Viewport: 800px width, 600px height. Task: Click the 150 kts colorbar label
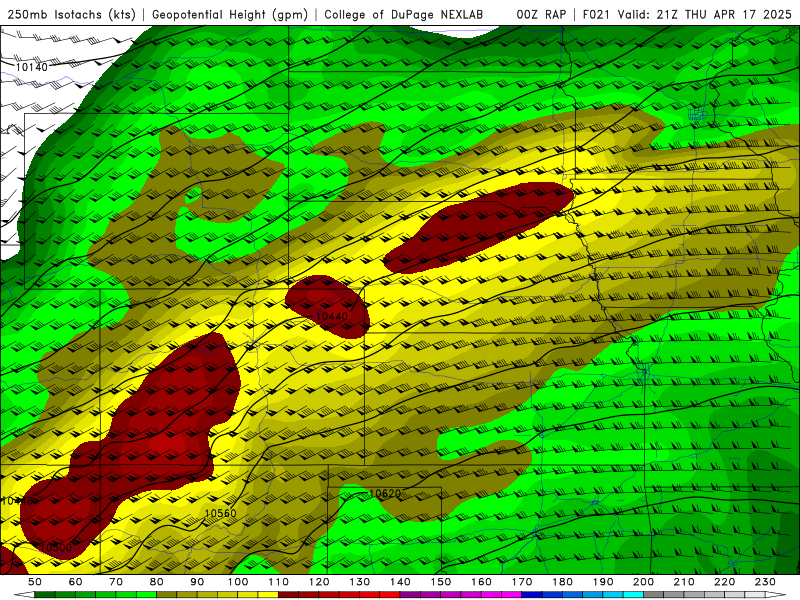pyautogui.click(x=441, y=582)
